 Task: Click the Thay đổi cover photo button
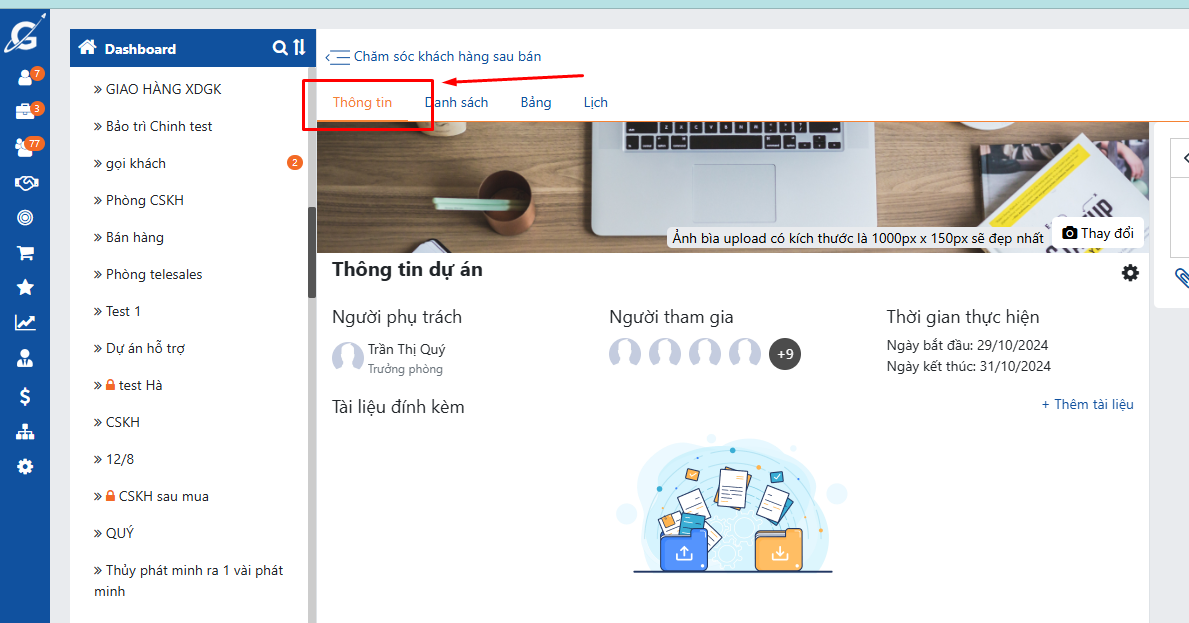click(1098, 233)
